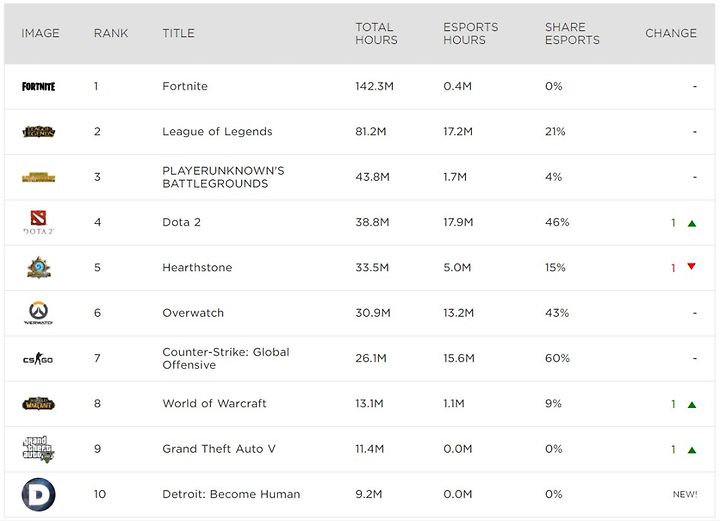Click the 43% share esports value
This screenshot has width=720, height=521.
[557, 313]
